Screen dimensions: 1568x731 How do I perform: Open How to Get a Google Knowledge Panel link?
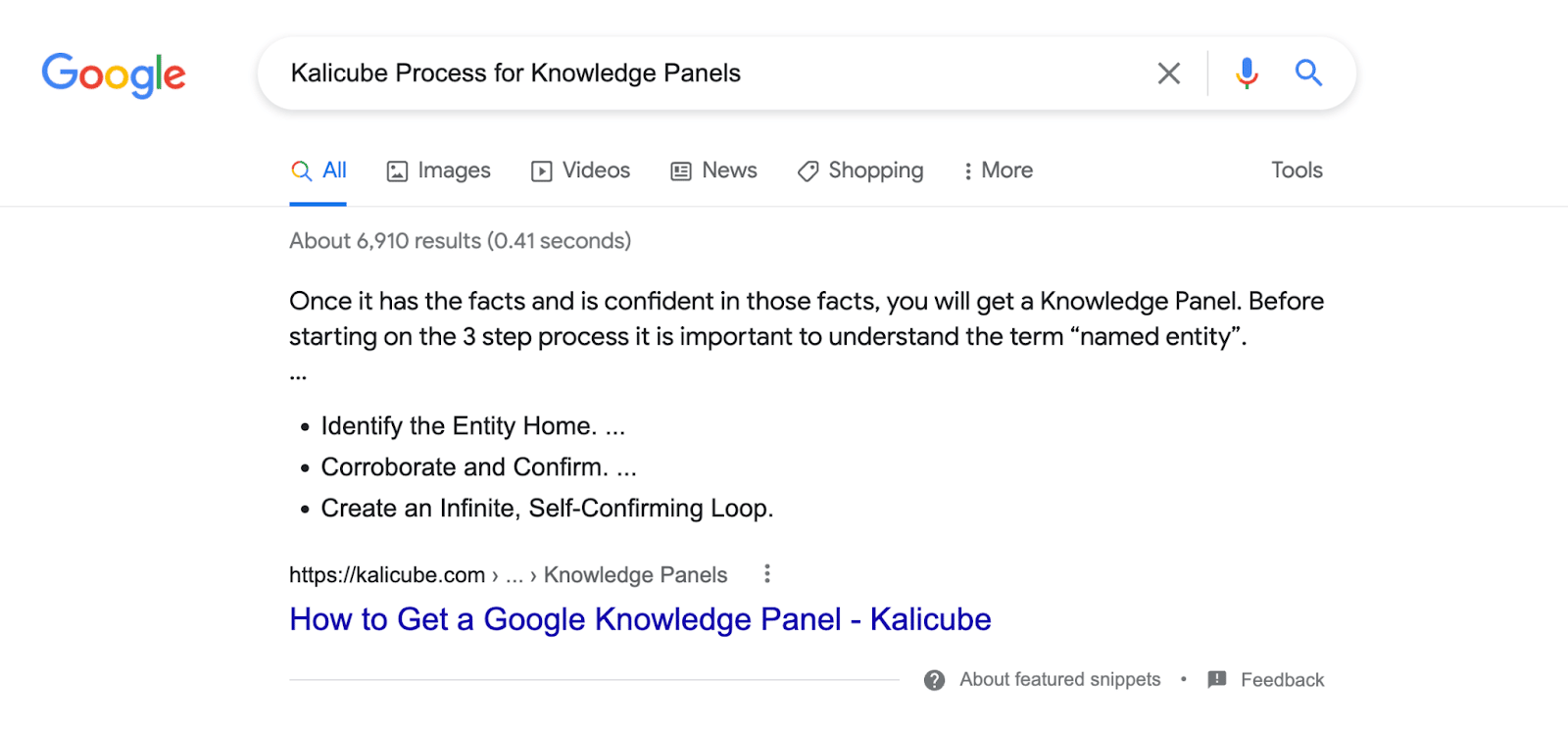pyautogui.click(x=640, y=619)
